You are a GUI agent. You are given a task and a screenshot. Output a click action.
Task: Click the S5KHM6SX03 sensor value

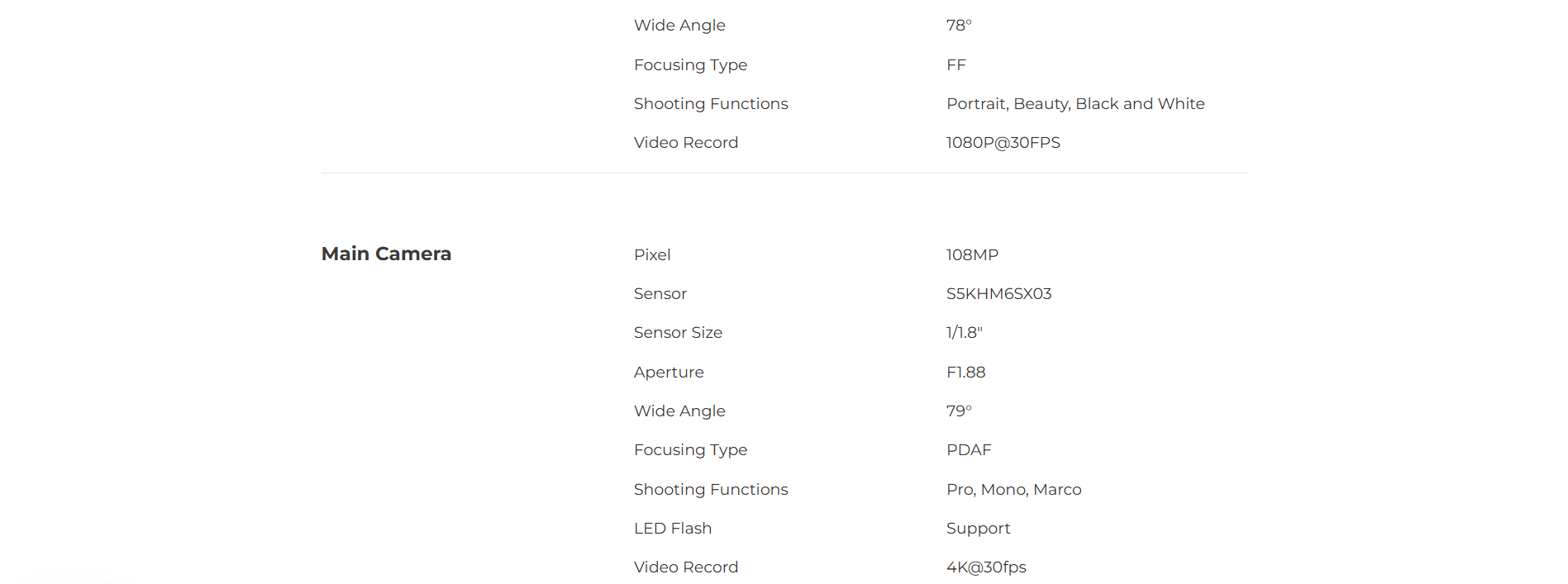coord(998,293)
